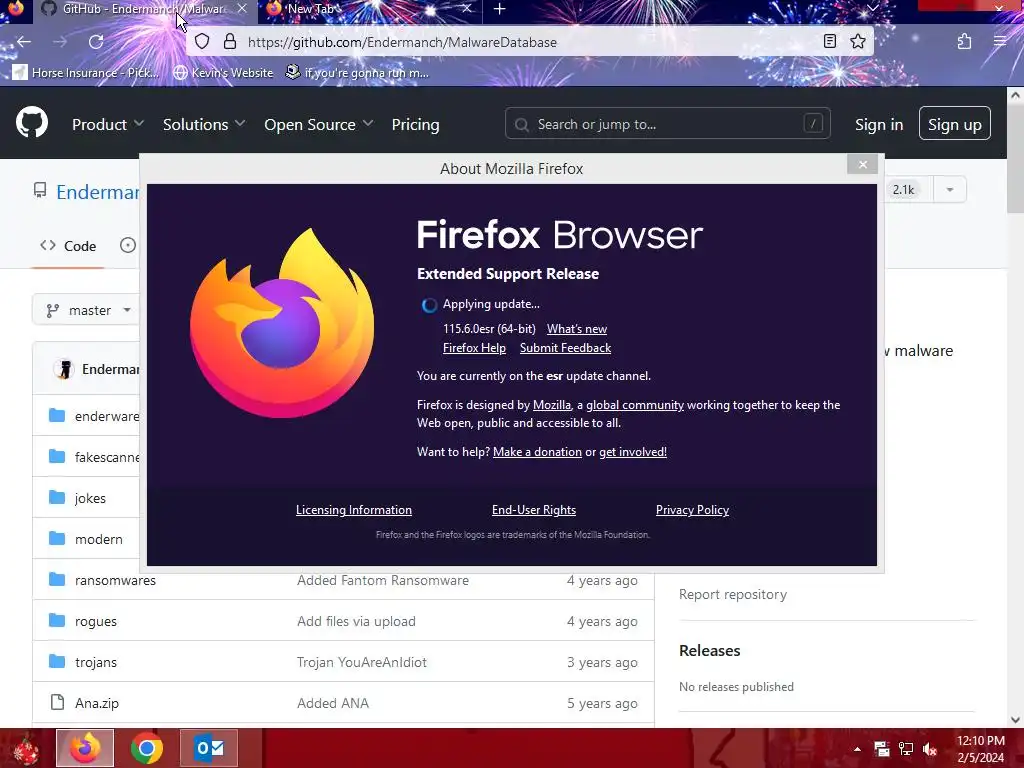This screenshot has height=768, width=1024.
Task: Open the Endermanch repository owner link
Action: pos(98,192)
